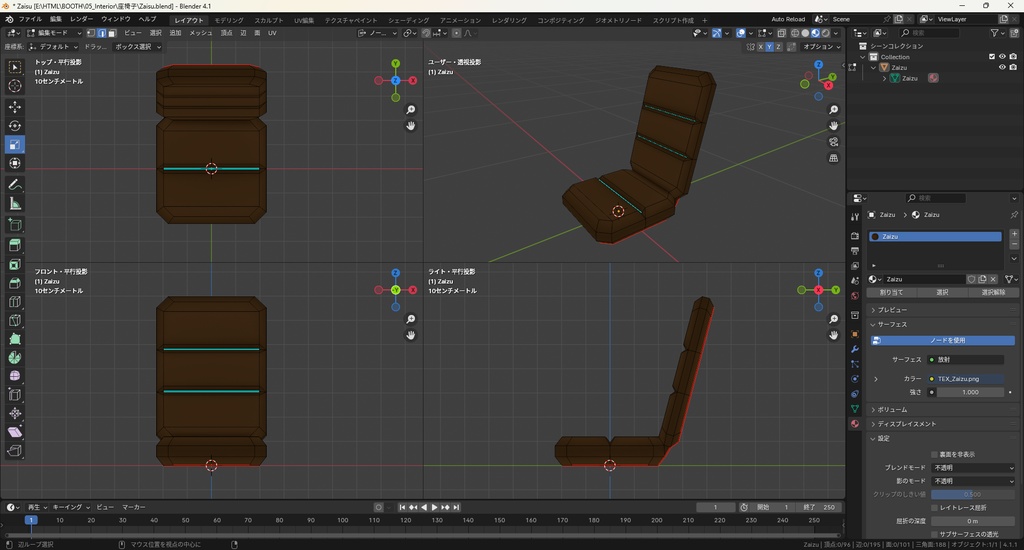Switch to edge select mode
The height and width of the screenshot is (550, 1024).
101,33
